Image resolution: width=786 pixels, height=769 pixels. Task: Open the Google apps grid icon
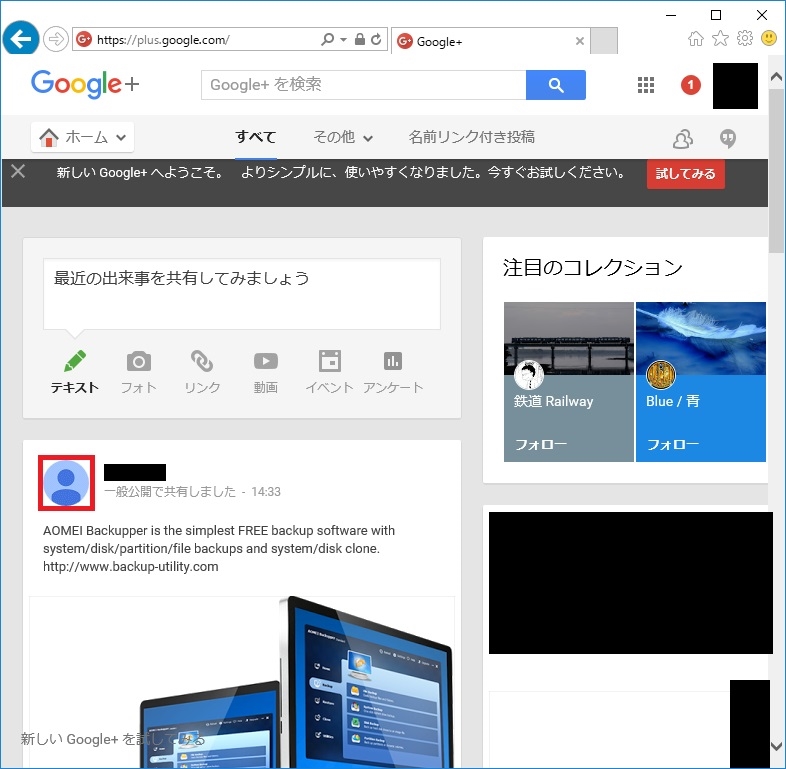click(646, 85)
